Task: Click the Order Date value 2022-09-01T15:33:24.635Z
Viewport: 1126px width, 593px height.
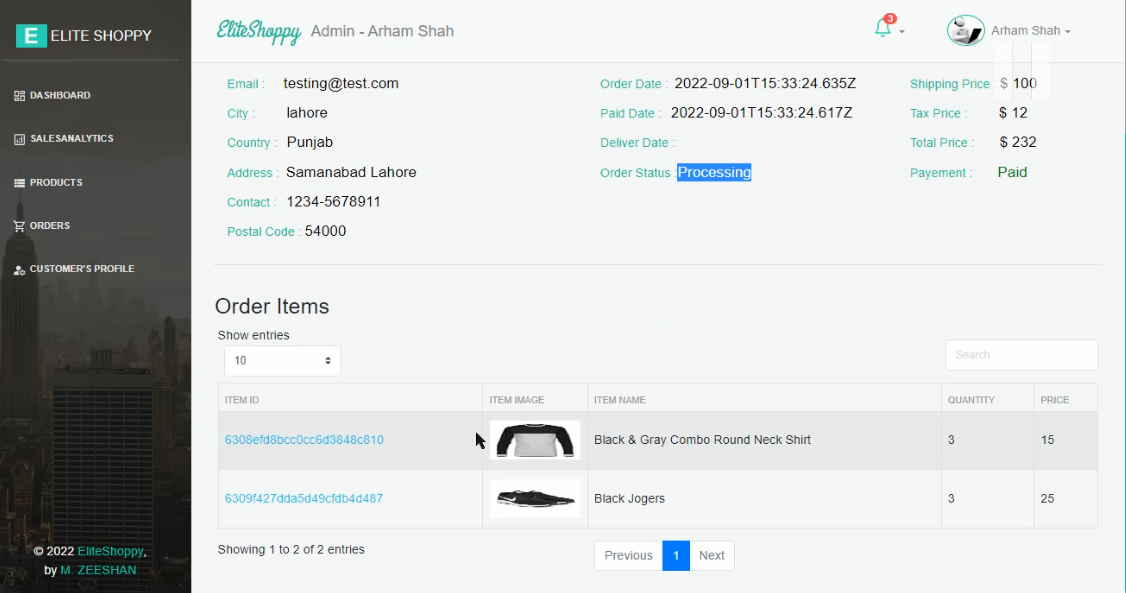Action: [765, 83]
